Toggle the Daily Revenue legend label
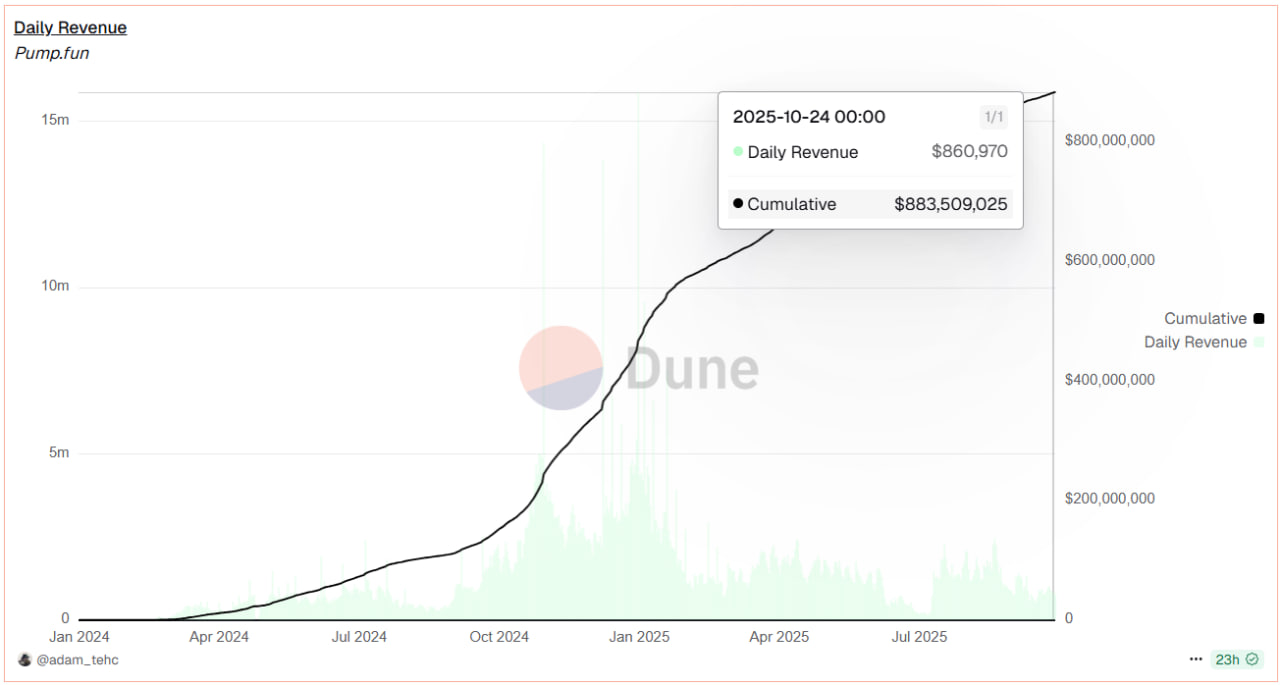The height and width of the screenshot is (685, 1280). pos(1195,343)
